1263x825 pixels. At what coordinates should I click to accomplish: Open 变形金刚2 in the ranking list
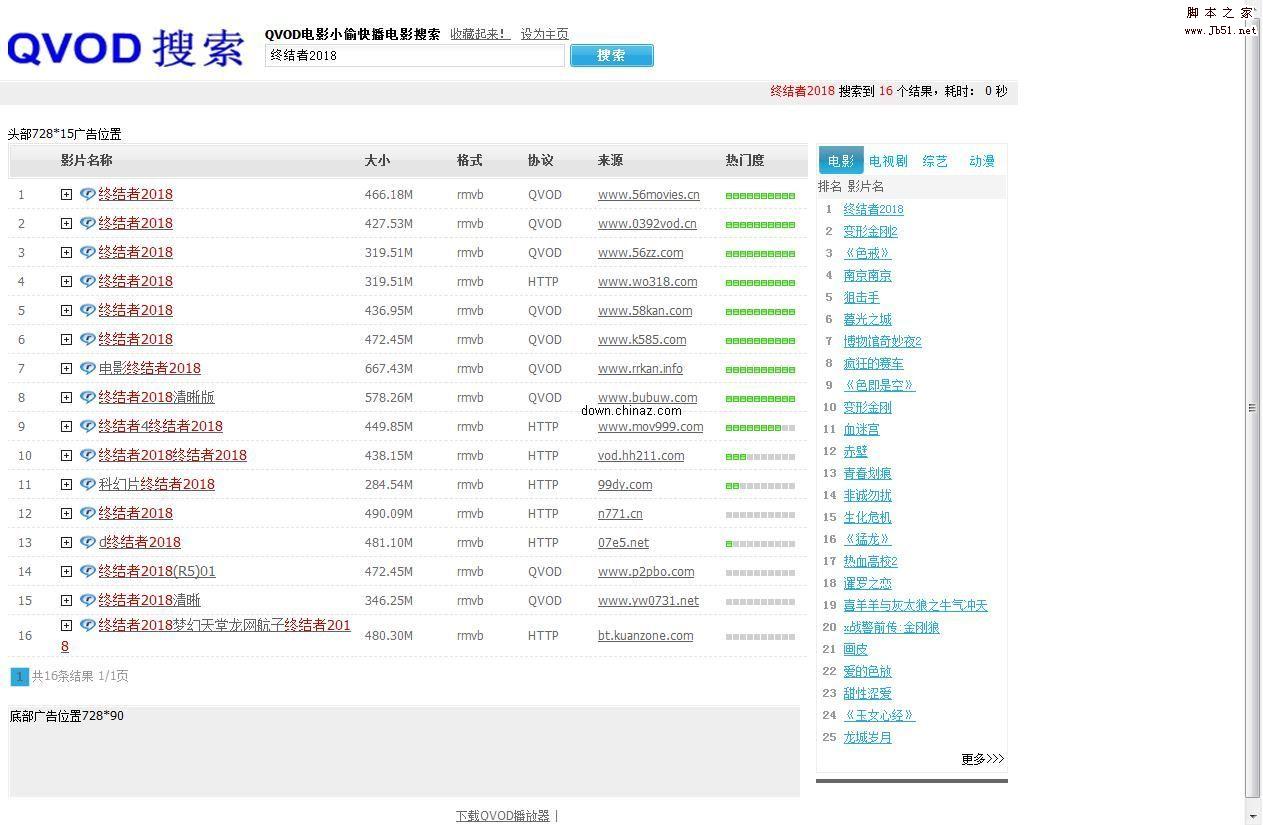(x=870, y=231)
